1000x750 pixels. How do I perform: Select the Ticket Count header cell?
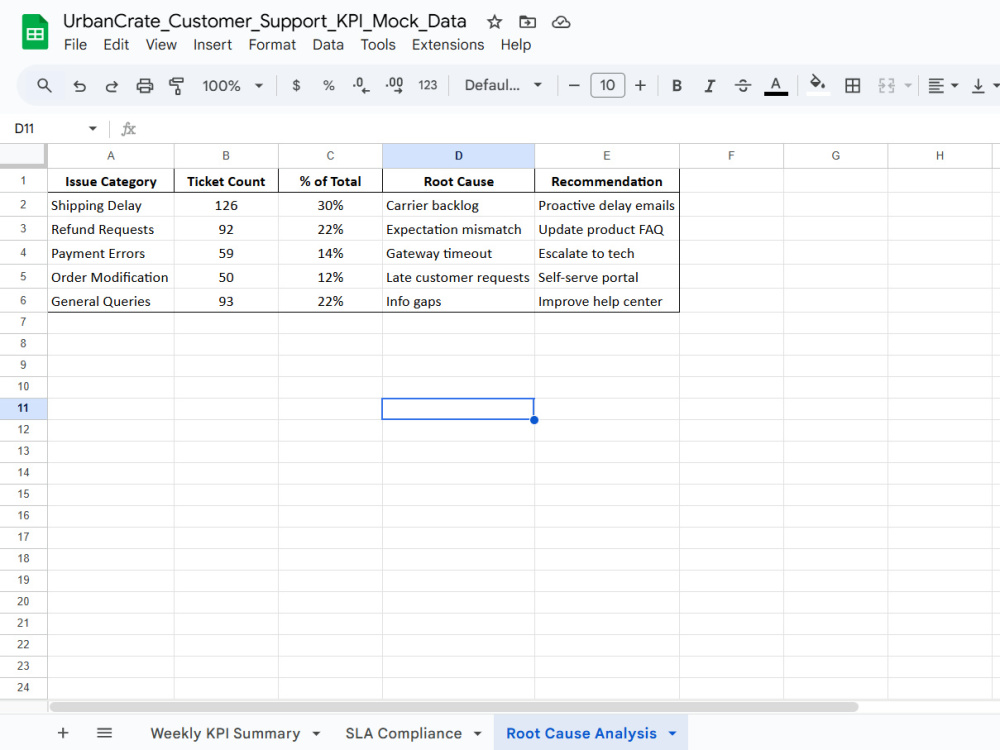point(226,181)
